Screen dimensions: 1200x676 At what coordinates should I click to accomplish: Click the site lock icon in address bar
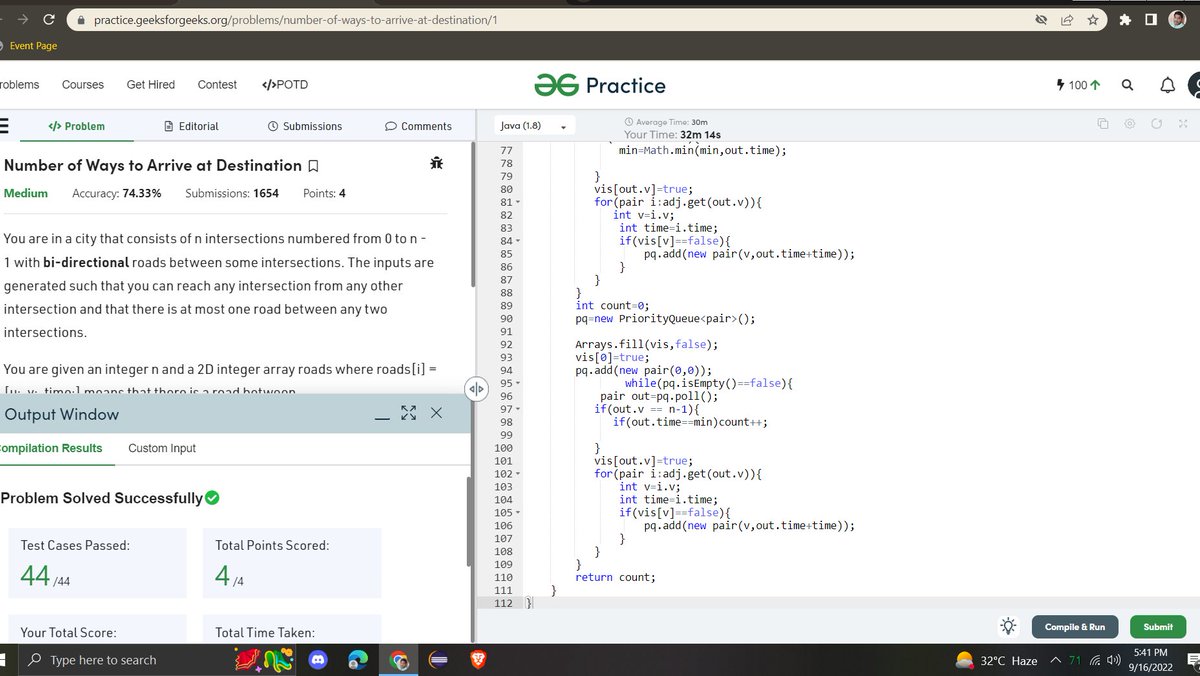tap(82, 20)
